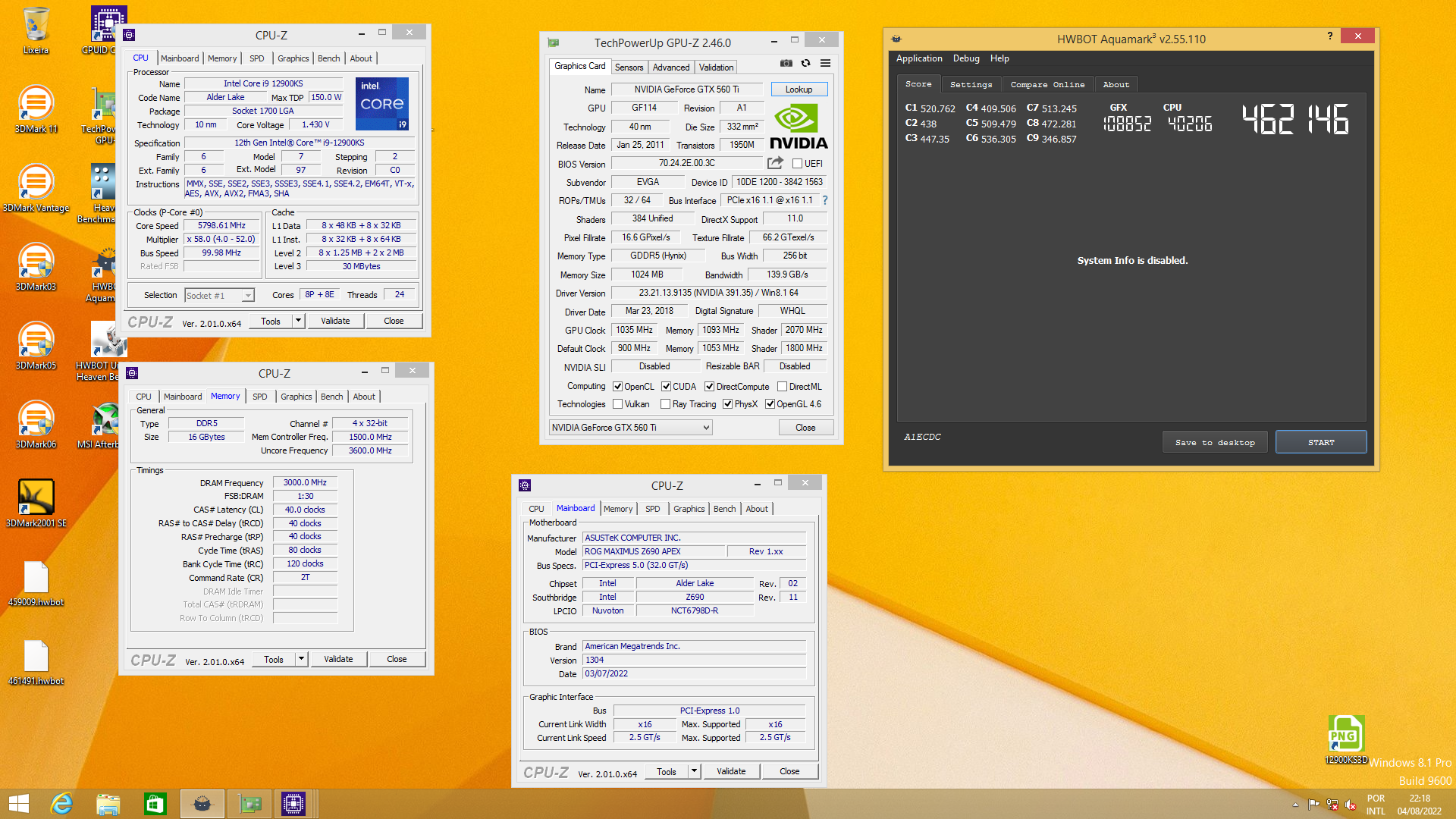The height and width of the screenshot is (819, 1456).
Task: Open the Settings tab in Aquamark
Action: [971, 84]
